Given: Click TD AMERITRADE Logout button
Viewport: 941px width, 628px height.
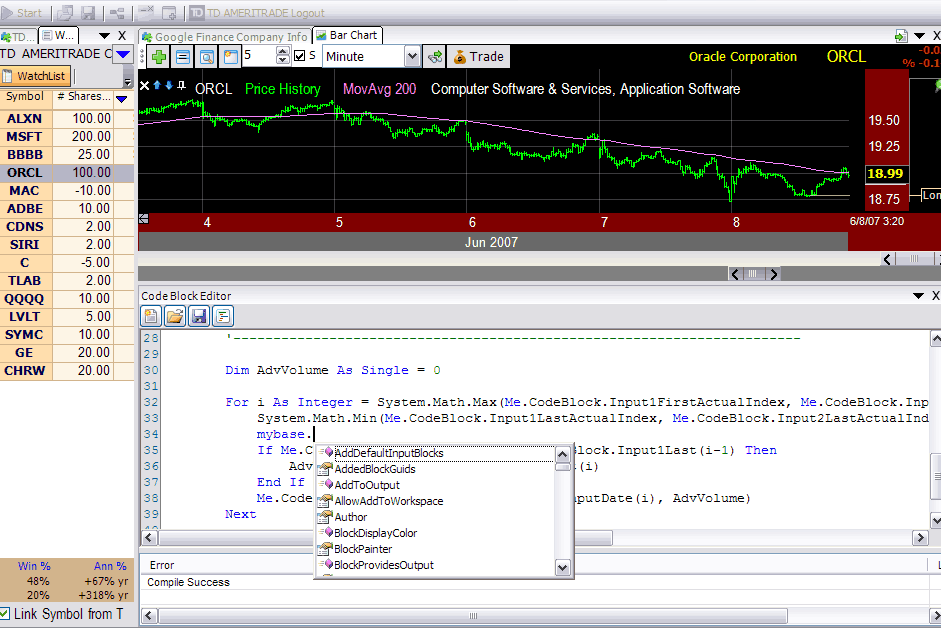Looking at the screenshot, I should [x=257, y=13].
